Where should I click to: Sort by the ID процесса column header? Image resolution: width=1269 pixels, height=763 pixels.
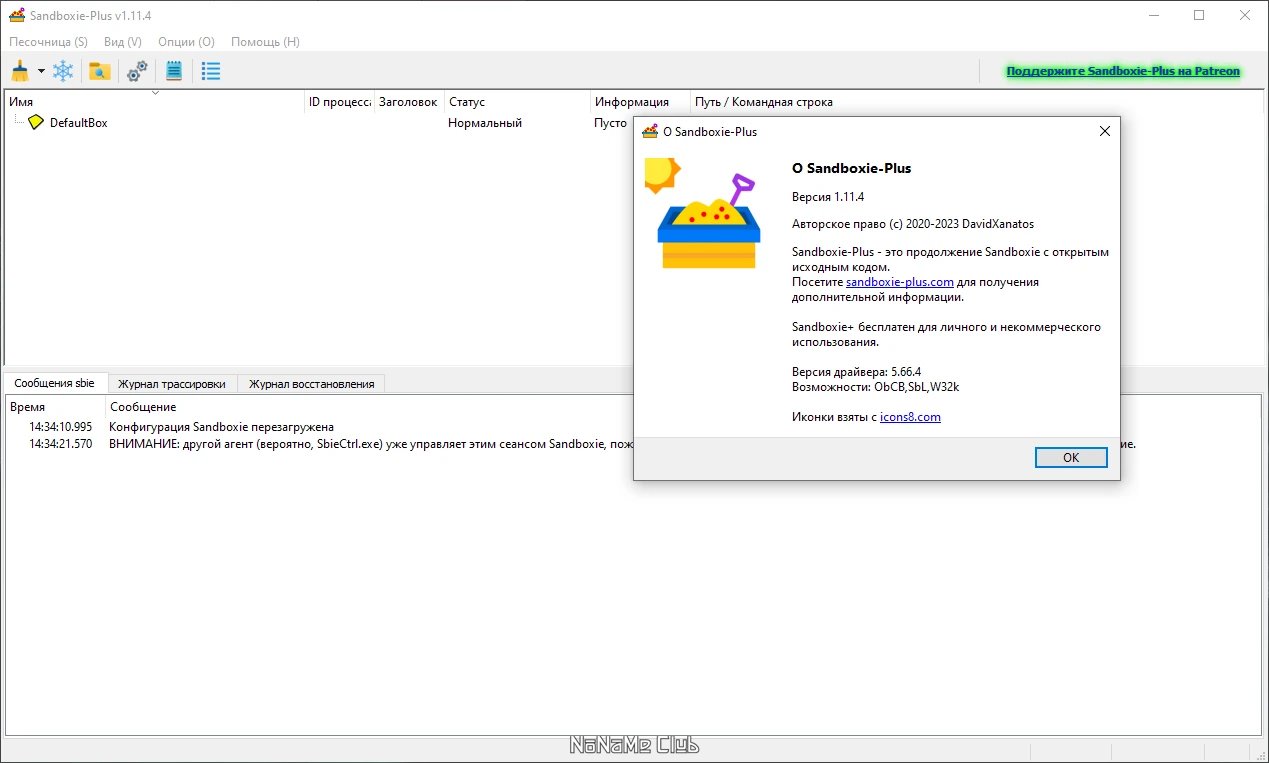point(339,102)
